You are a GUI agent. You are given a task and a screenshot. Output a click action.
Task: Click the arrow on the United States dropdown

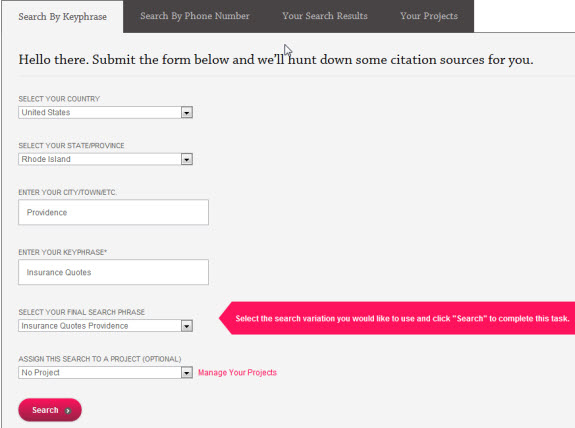187,113
